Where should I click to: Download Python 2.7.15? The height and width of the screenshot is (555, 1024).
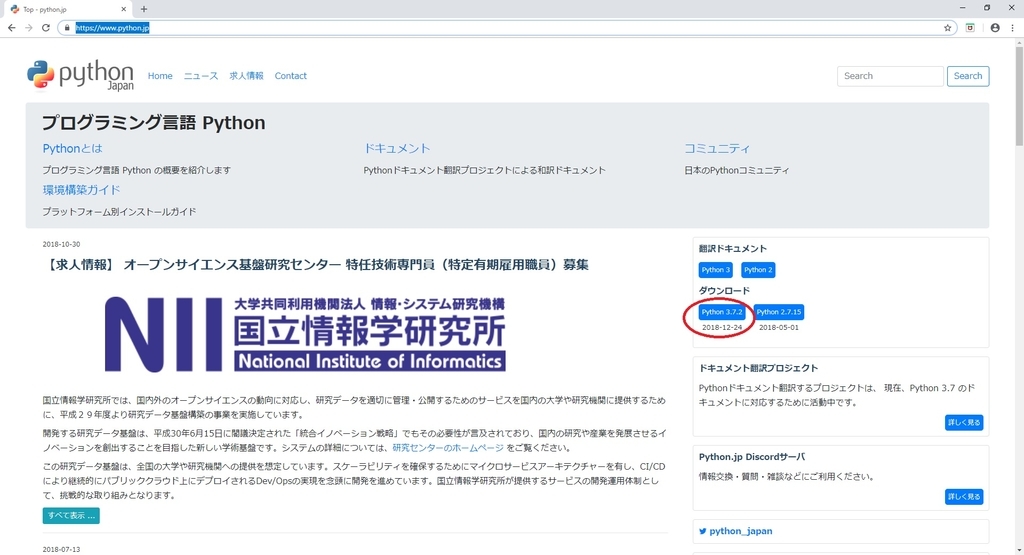tap(778, 312)
